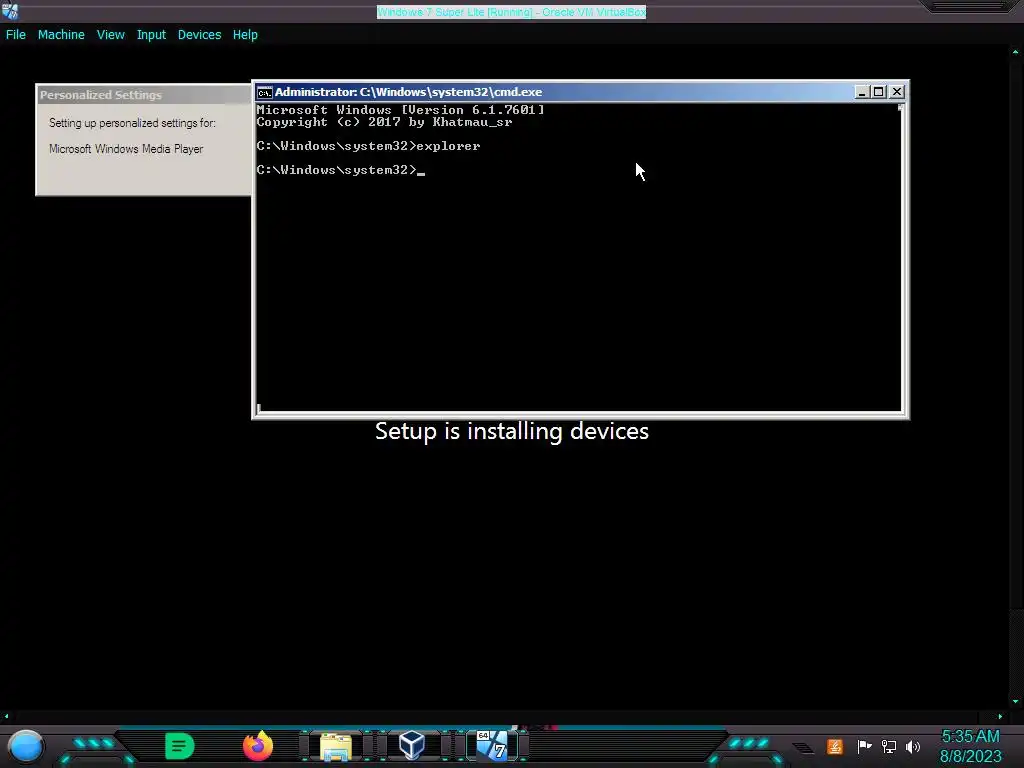Open File Explorer from the taskbar
This screenshot has width=1024, height=768.
click(336, 746)
